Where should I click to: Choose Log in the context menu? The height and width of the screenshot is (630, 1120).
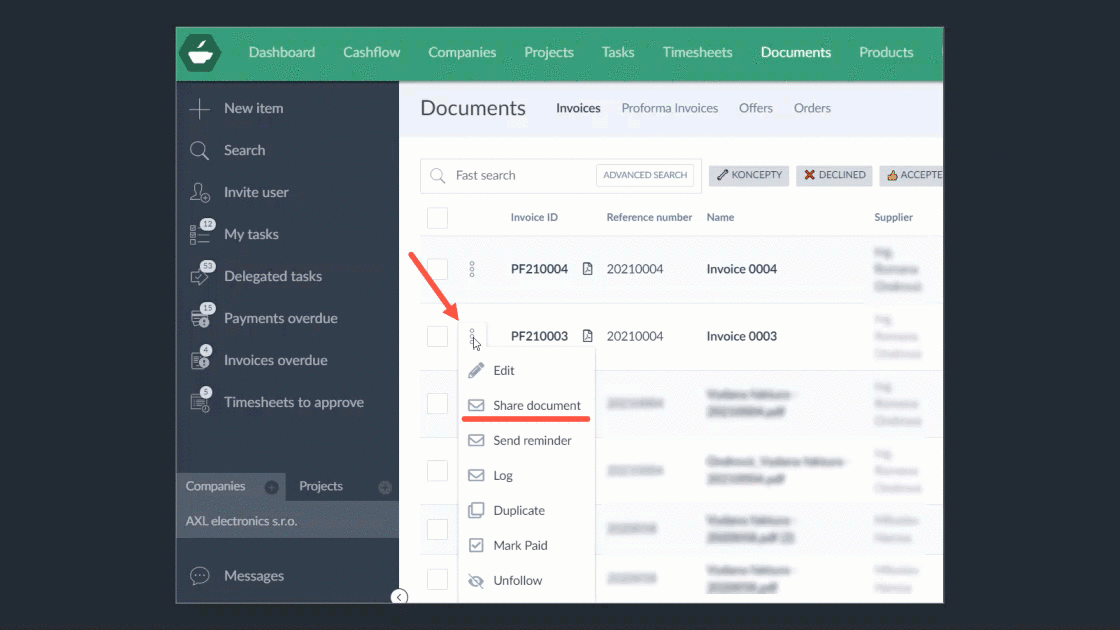pos(526,476)
